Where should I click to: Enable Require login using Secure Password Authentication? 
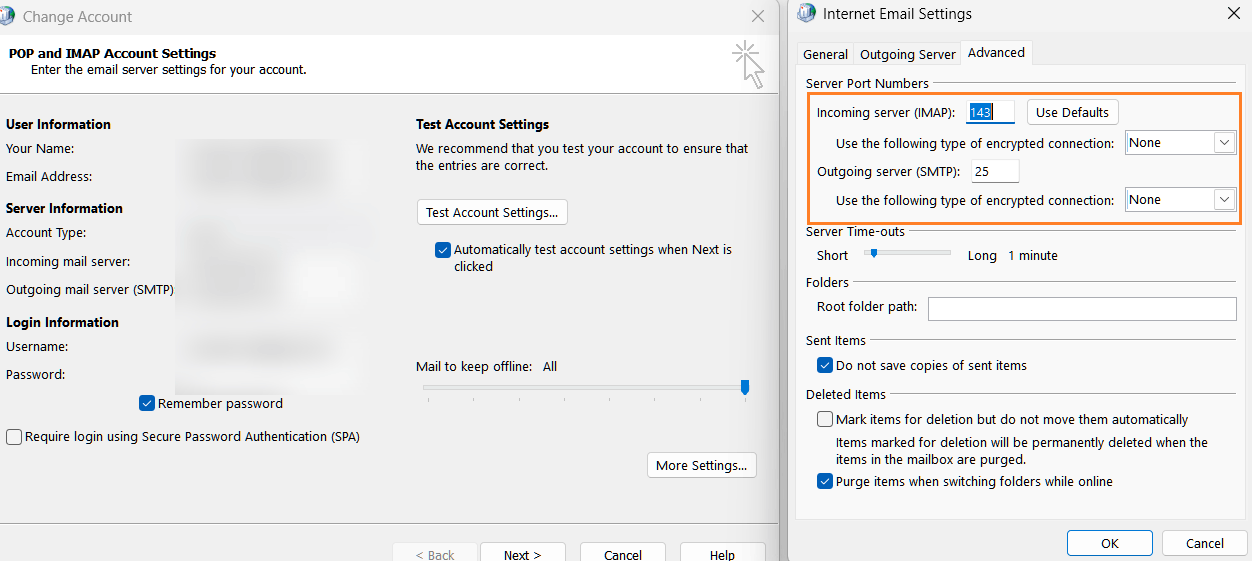(x=14, y=437)
